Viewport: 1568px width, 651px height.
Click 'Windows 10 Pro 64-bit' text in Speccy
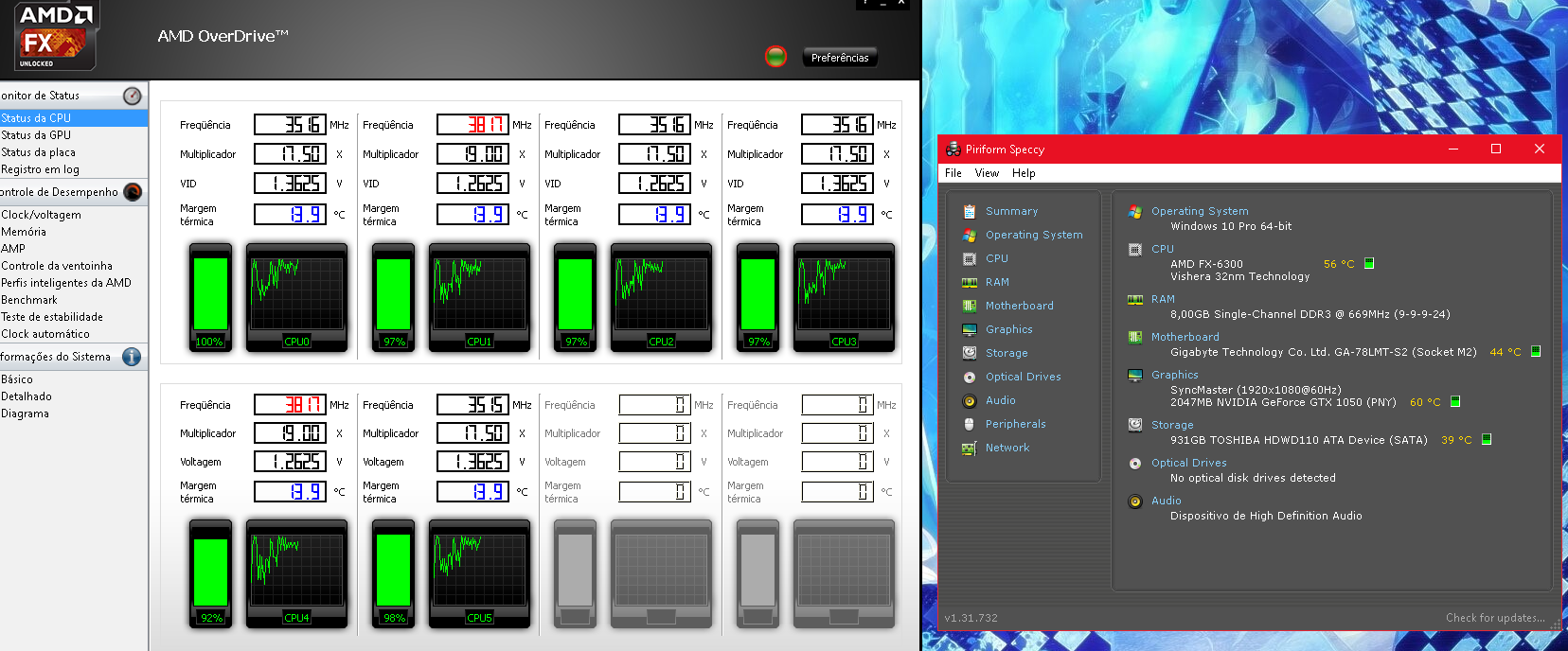pyautogui.click(x=1231, y=226)
